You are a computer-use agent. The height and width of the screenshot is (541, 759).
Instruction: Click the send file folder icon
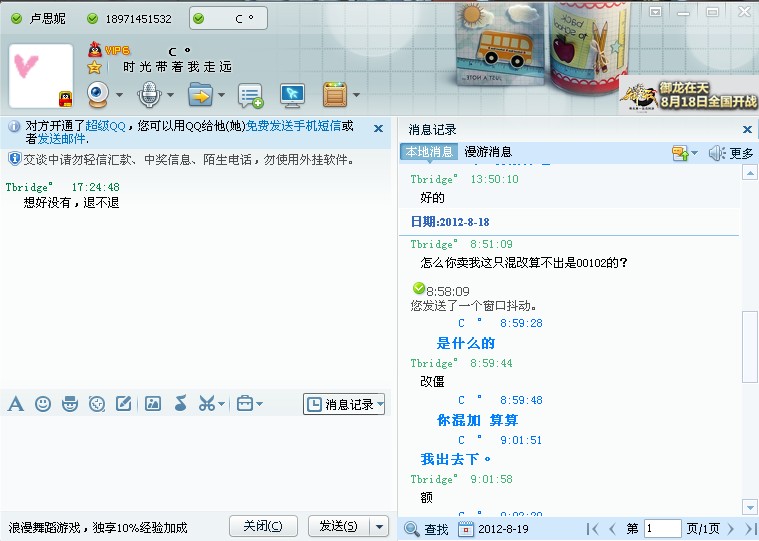pos(201,95)
